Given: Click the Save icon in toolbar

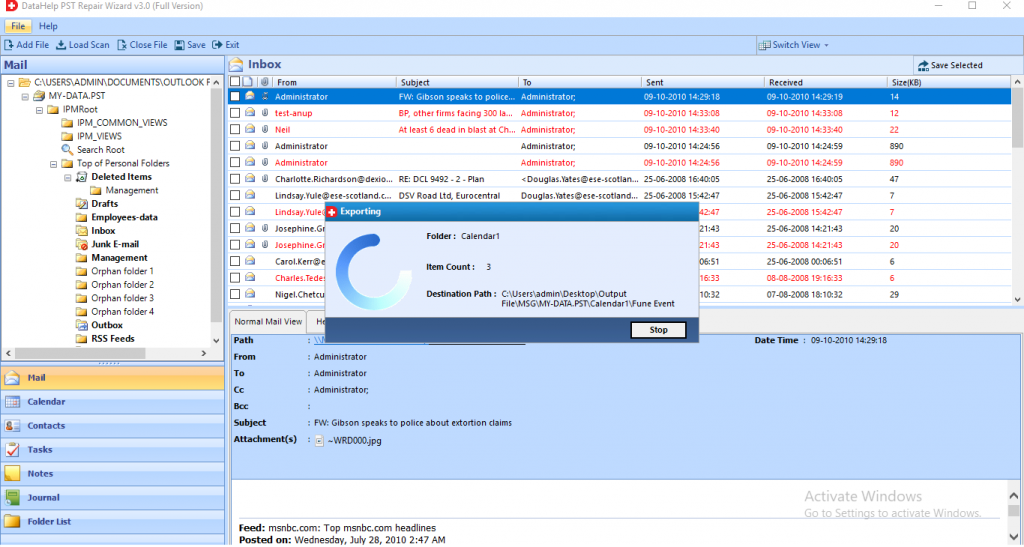Looking at the screenshot, I should click(179, 45).
